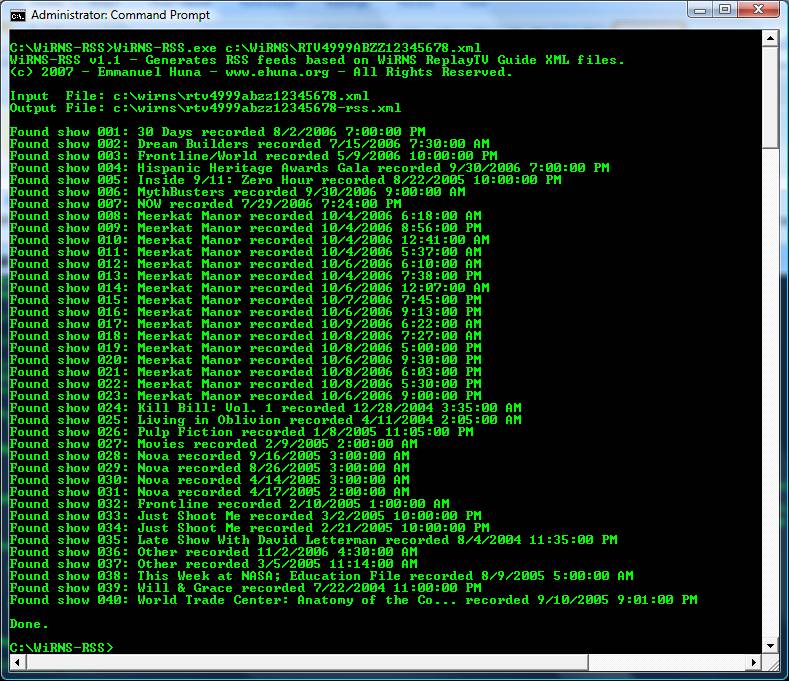789x681 pixels.
Task: Click show 001 '30 Days' line
Action: pos(217,132)
